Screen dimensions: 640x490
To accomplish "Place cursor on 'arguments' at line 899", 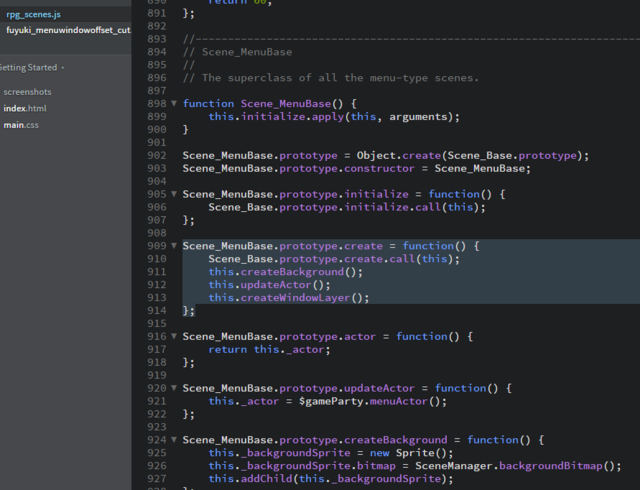I will point(418,117).
